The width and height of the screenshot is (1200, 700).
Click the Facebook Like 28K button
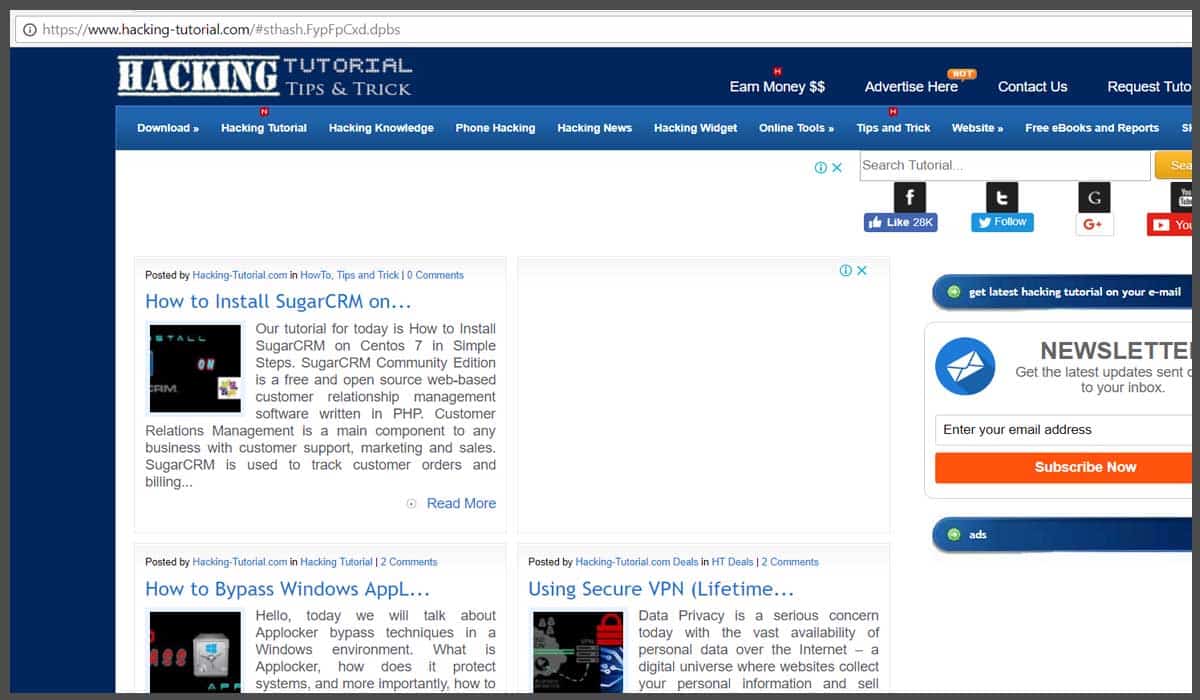tap(900, 222)
